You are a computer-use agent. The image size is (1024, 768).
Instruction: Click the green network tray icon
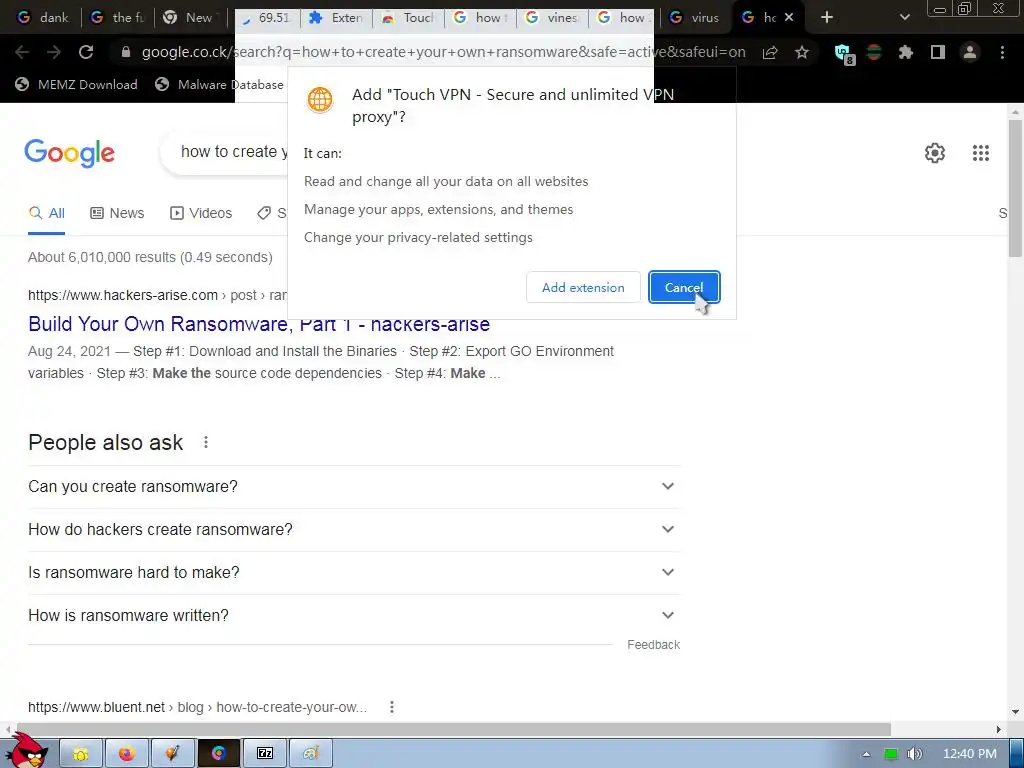[x=890, y=754]
